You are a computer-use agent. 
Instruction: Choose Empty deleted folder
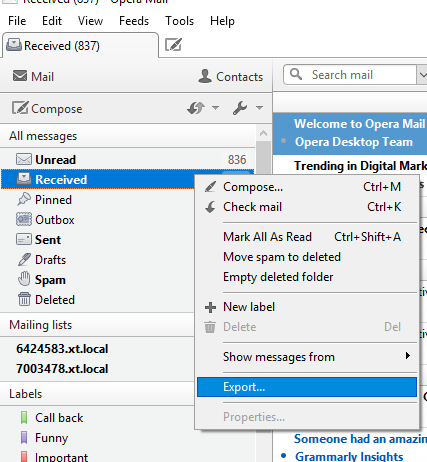(307, 277)
